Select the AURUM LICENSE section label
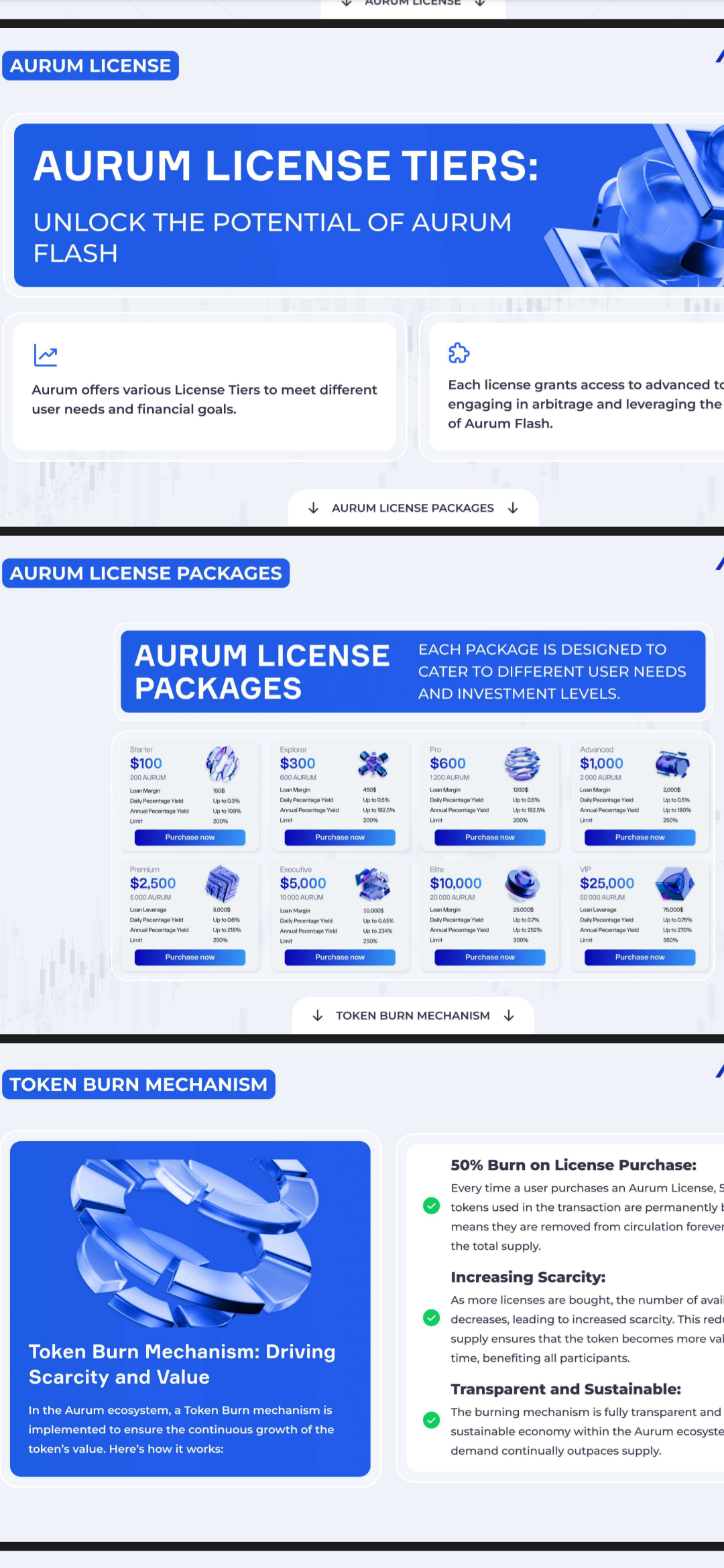The width and height of the screenshot is (724, 1568). click(x=90, y=66)
